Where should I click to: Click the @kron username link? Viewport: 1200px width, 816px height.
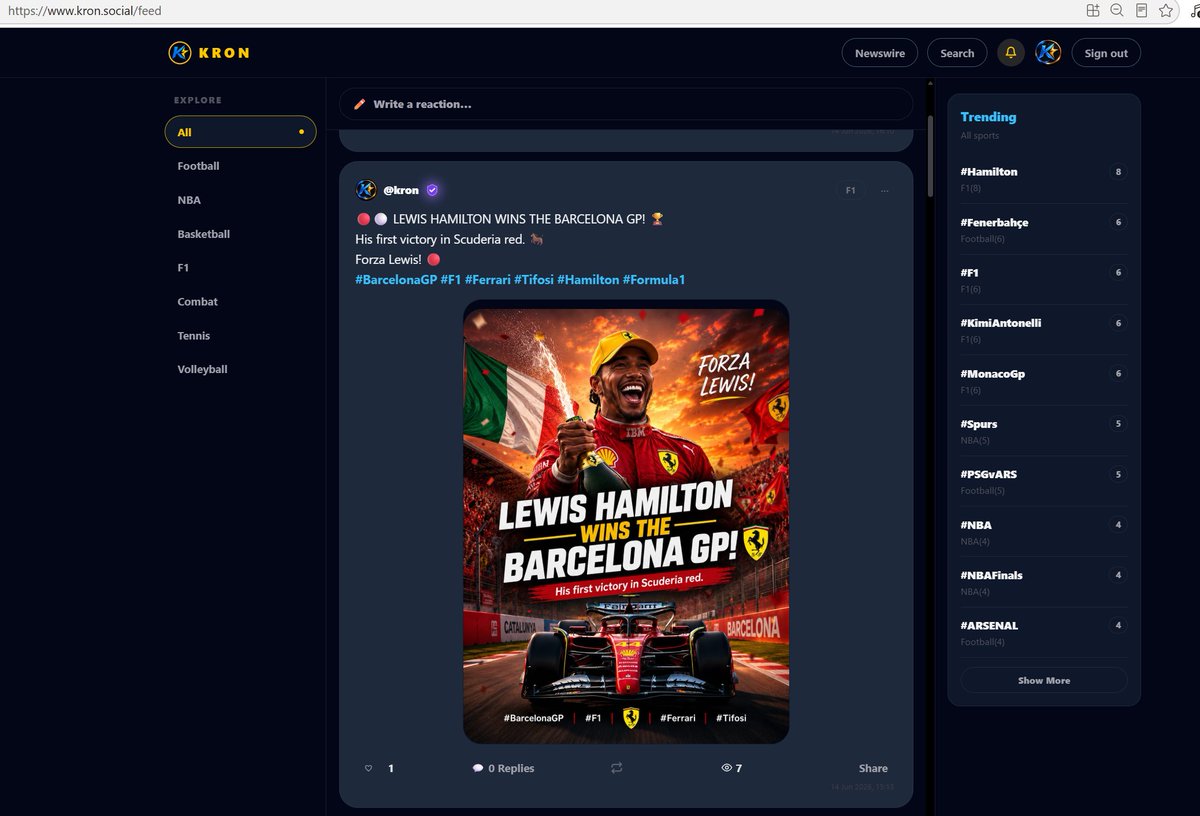click(401, 190)
